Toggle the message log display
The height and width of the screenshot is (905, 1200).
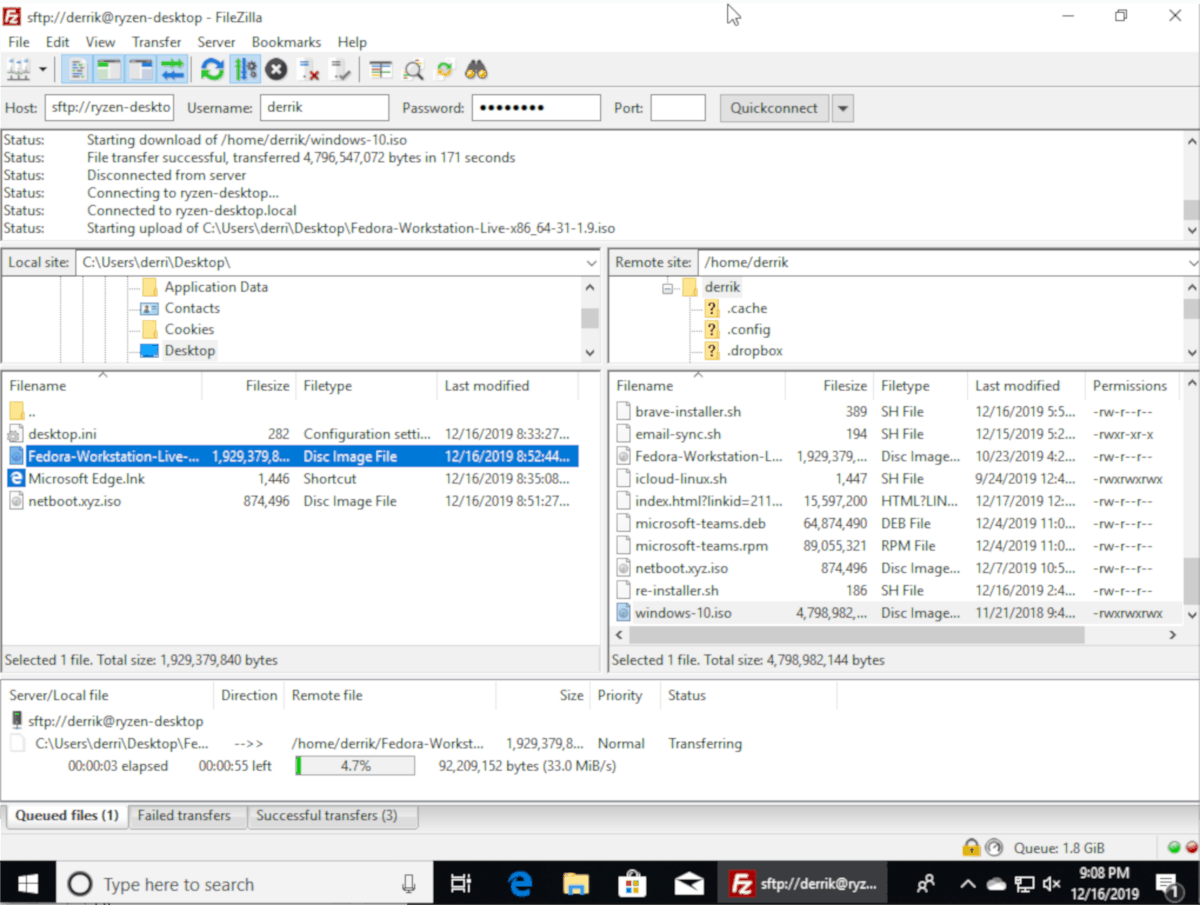pos(76,69)
